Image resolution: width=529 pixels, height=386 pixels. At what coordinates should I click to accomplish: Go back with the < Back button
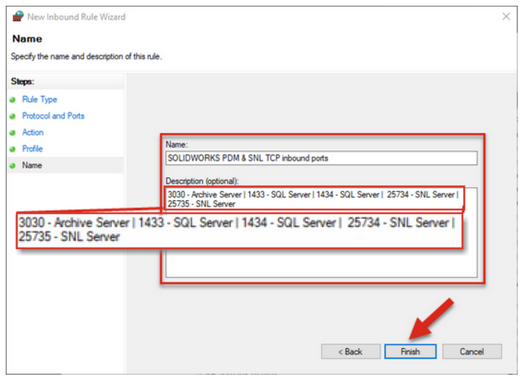(351, 351)
